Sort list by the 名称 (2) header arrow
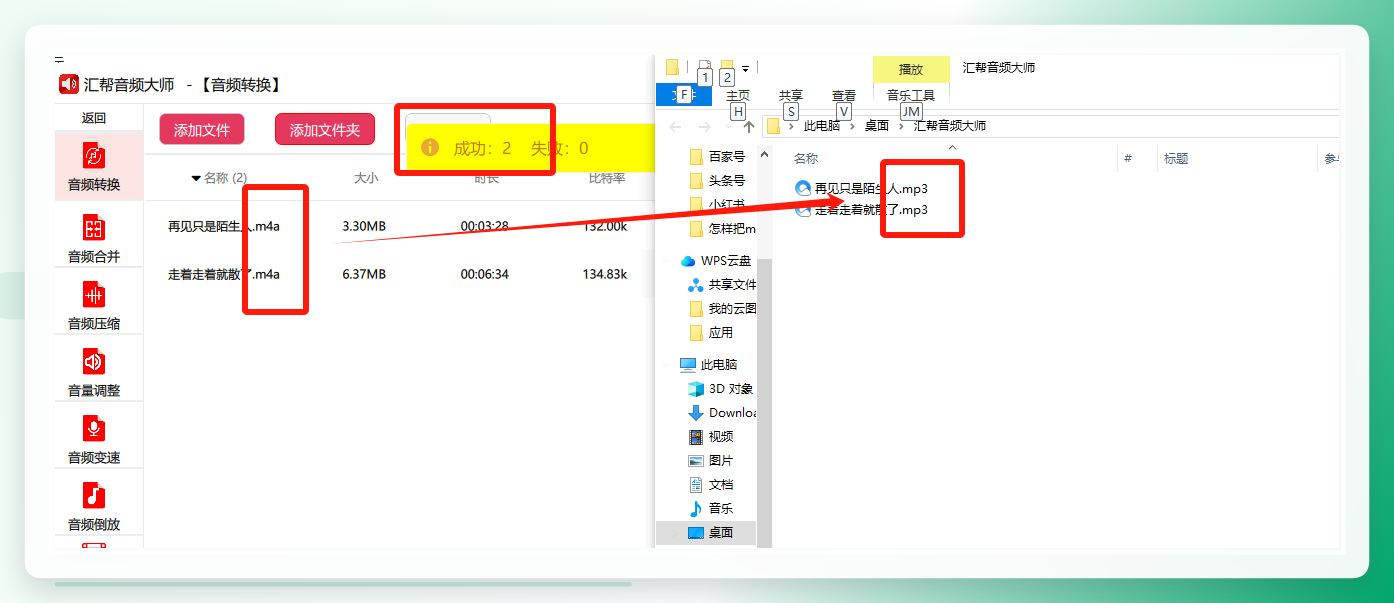Screen dimensions: 1394x603 click(196, 178)
